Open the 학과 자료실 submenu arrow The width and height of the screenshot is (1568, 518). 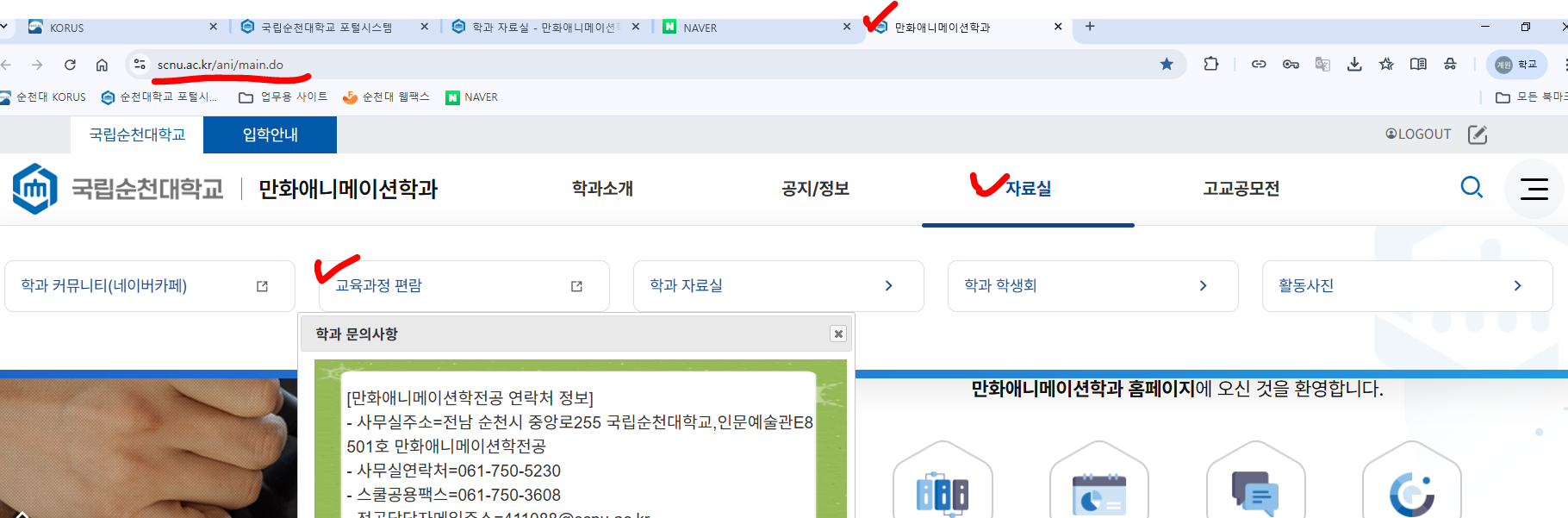click(888, 286)
